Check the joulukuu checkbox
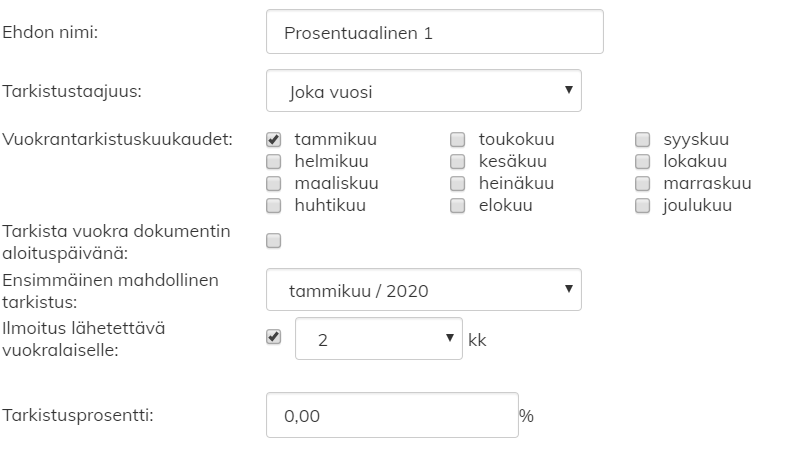 (643, 206)
